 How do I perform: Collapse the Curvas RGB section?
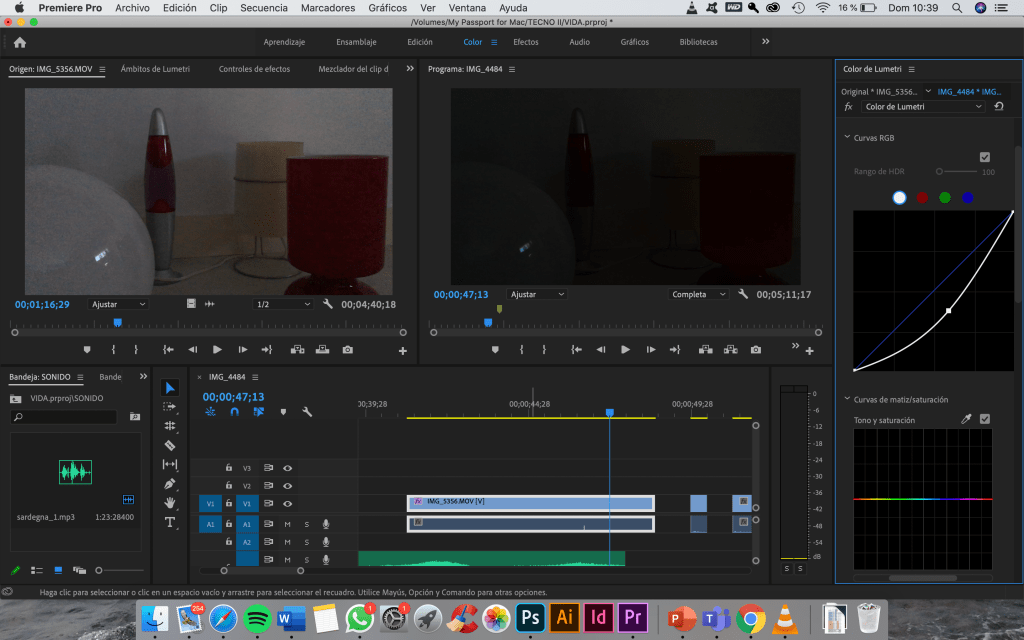[846, 137]
